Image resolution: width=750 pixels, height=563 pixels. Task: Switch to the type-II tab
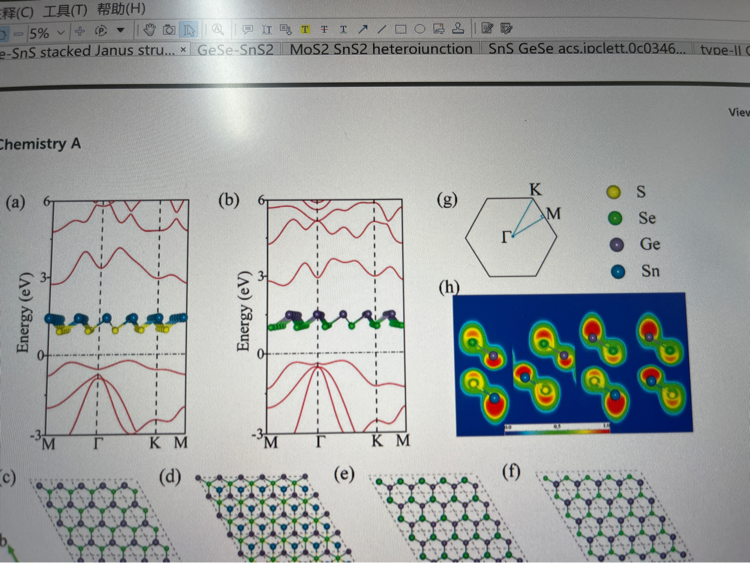click(722, 49)
